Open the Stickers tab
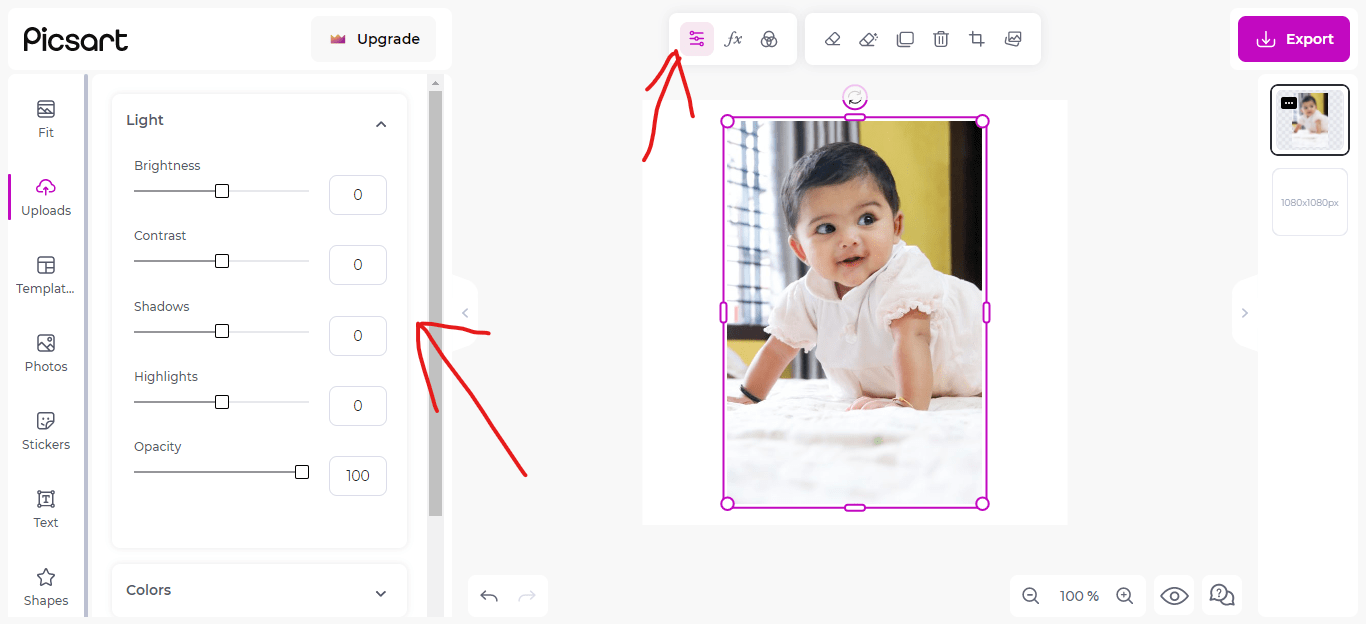 point(46,431)
